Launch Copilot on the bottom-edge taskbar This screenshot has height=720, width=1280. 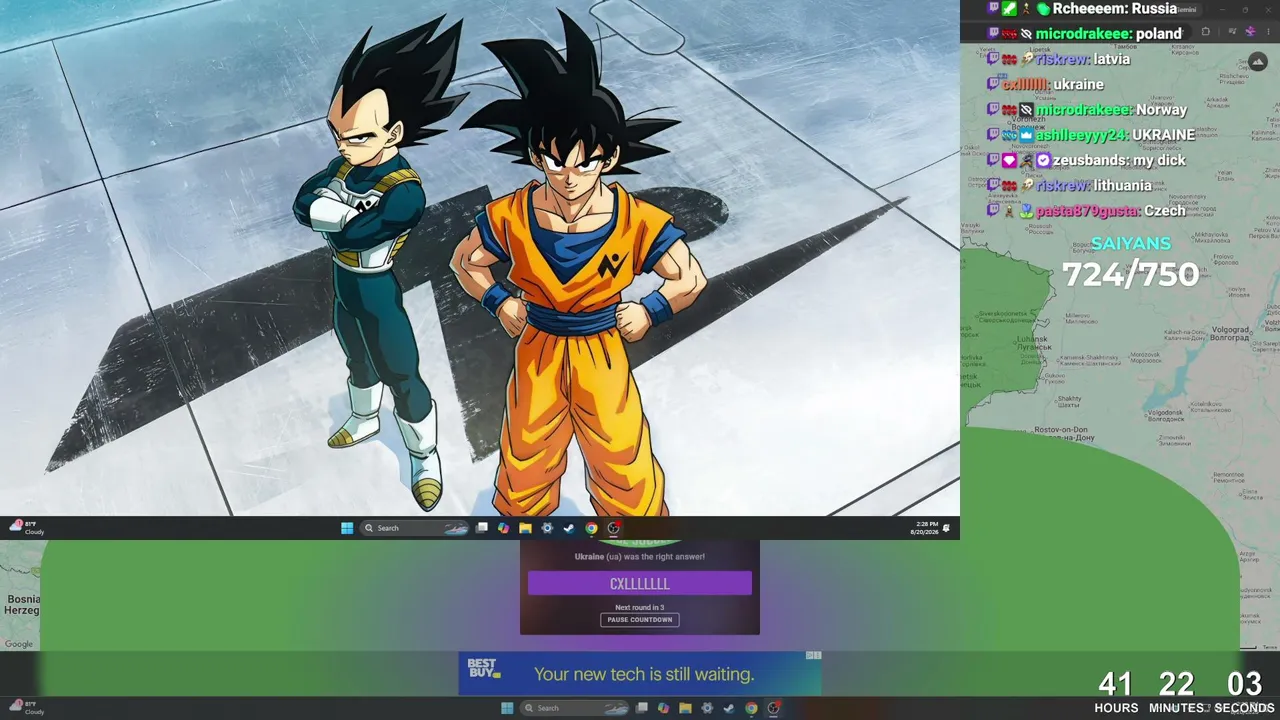tap(663, 708)
